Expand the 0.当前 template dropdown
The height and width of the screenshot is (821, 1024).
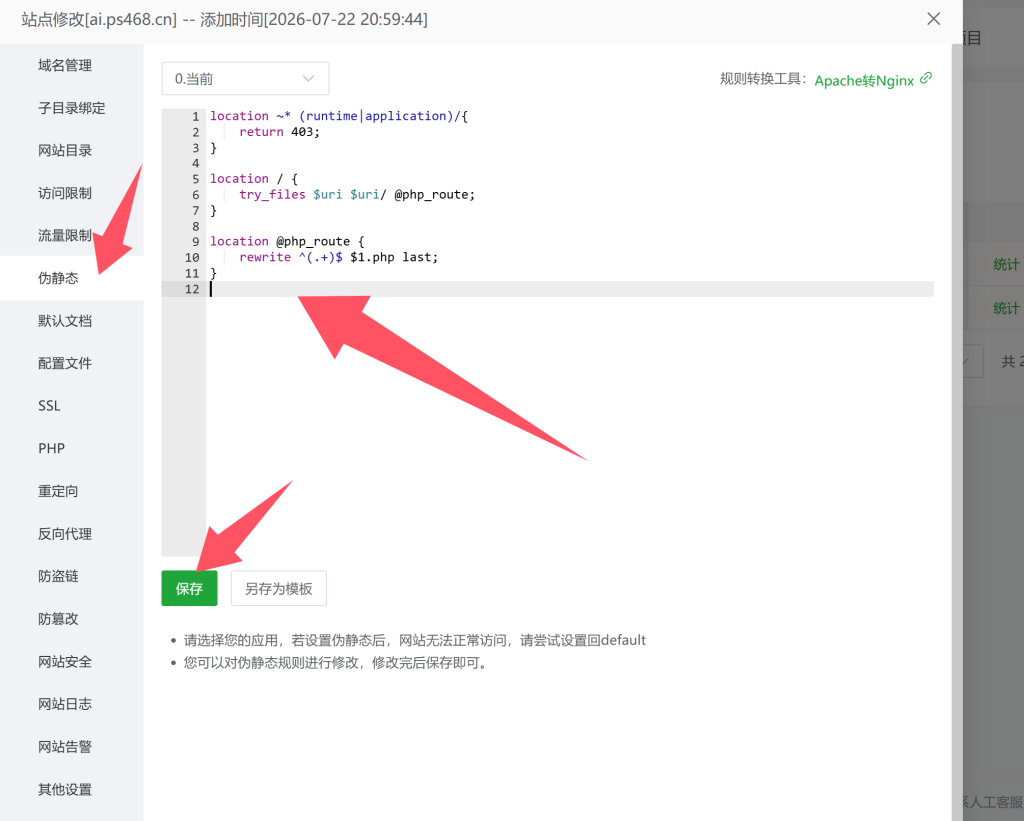(245, 79)
